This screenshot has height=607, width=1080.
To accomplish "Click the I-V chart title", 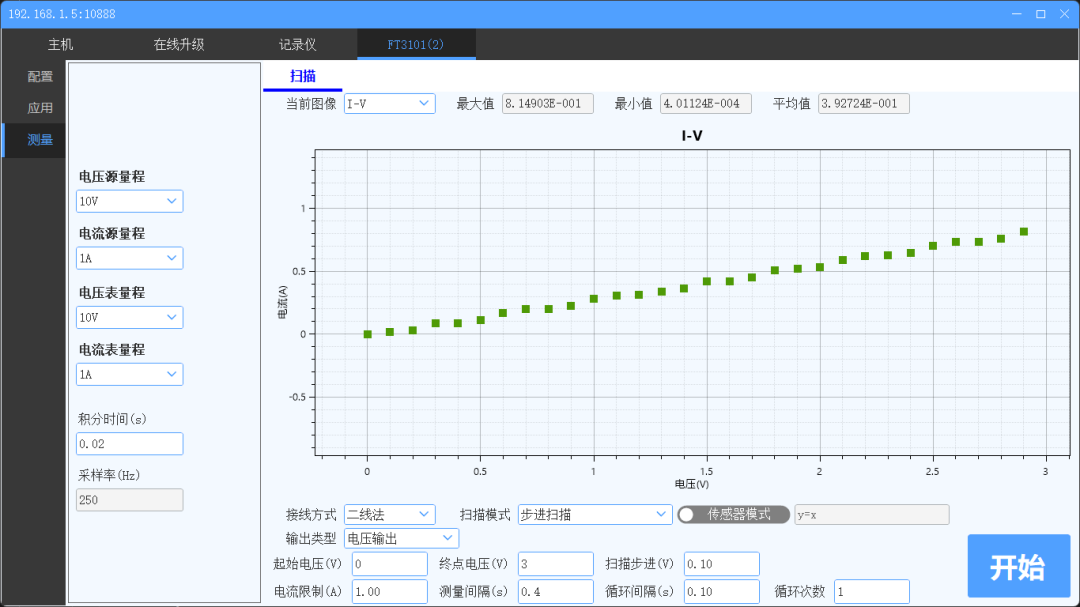I will [692, 136].
